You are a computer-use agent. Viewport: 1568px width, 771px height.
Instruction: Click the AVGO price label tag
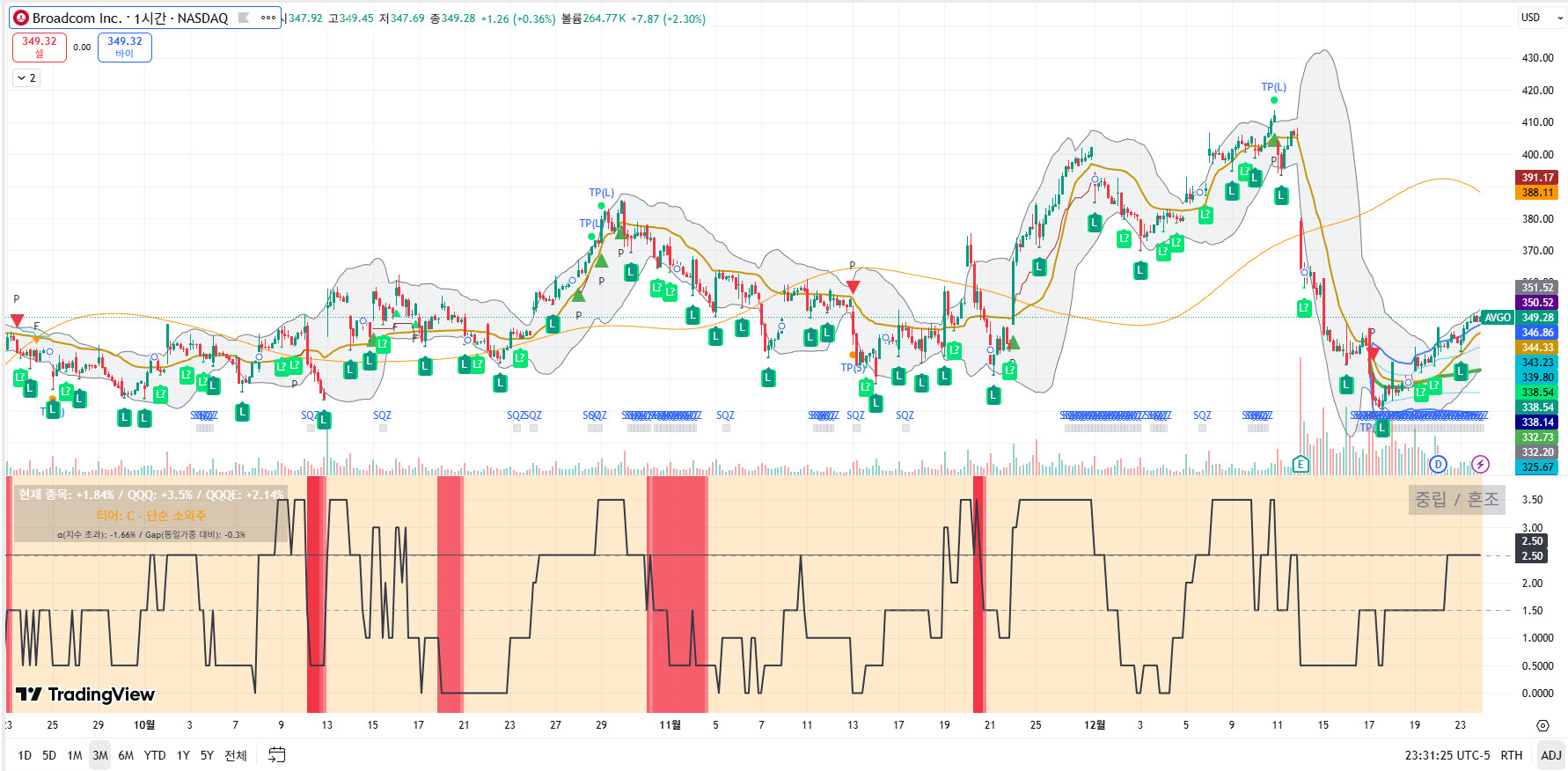pos(1498,318)
